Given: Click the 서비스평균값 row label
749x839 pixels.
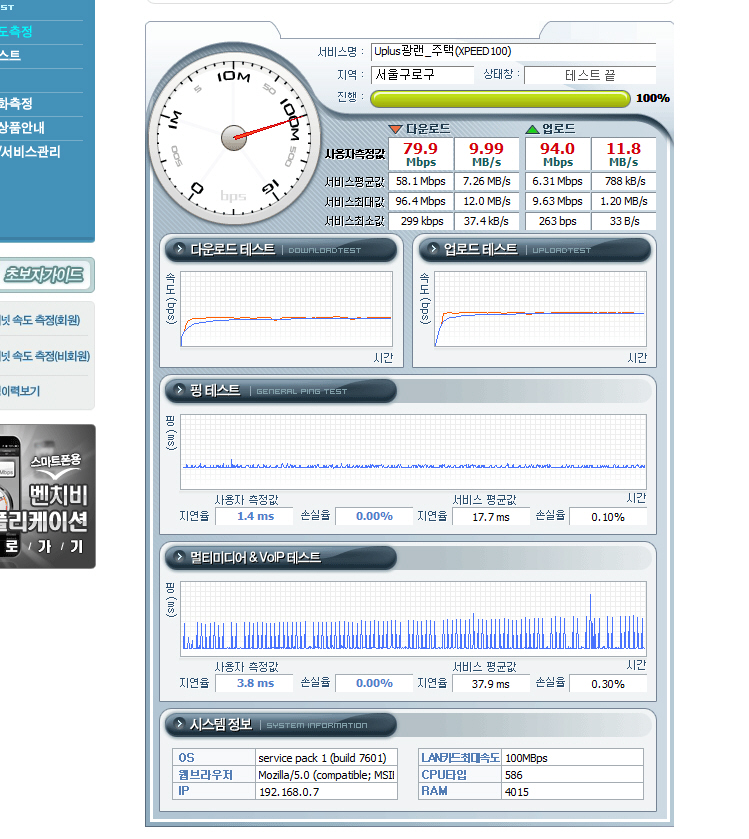Looking at the screenshot, I should click(355, 182).
